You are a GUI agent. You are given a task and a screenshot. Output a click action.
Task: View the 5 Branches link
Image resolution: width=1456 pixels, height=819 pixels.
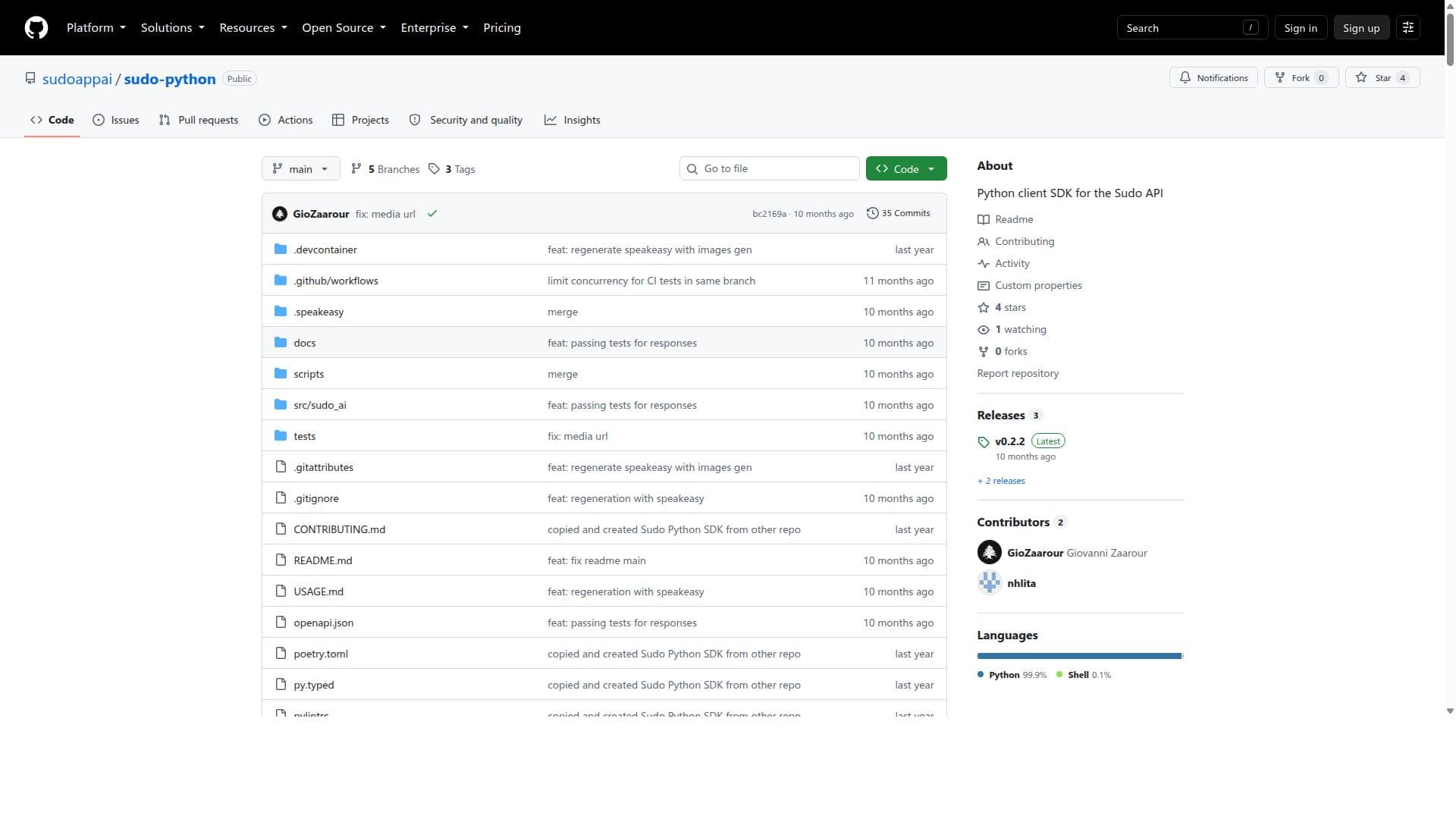385,169
